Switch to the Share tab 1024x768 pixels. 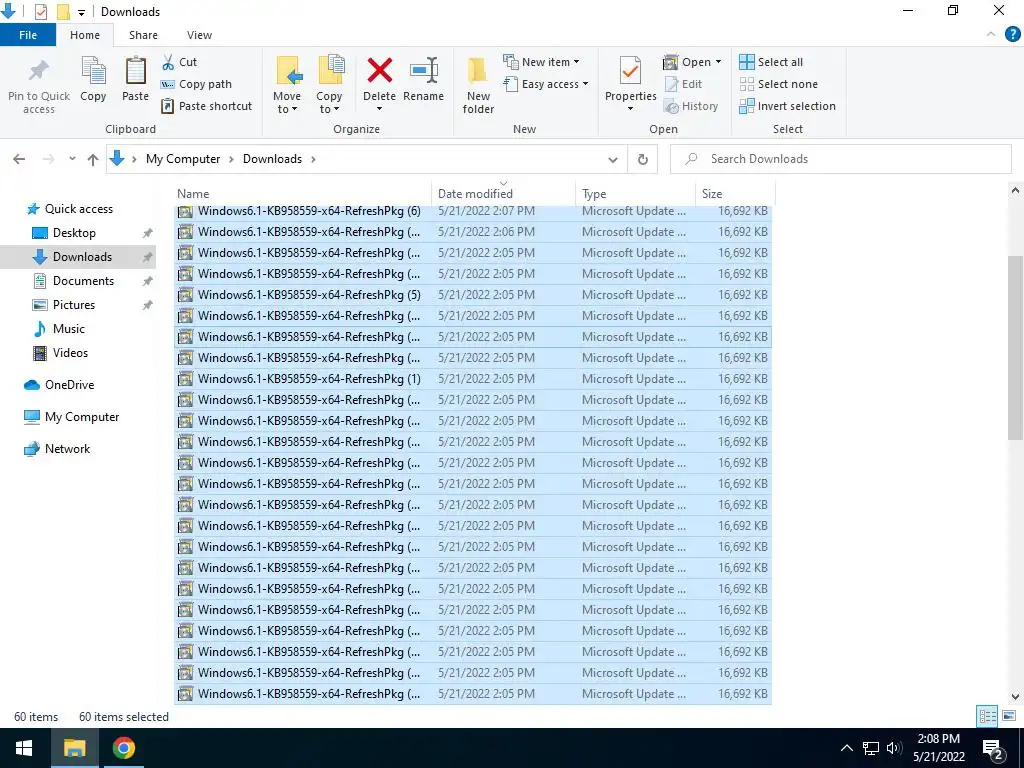(143, 35)
